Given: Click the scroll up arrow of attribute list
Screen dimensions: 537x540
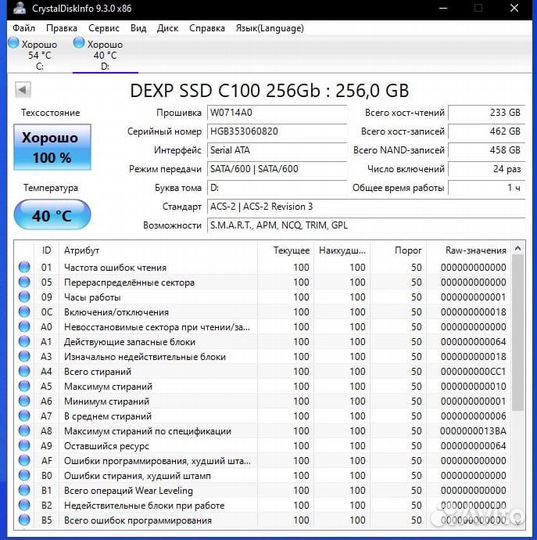Looking at the screenshot, I should [518, 249].
